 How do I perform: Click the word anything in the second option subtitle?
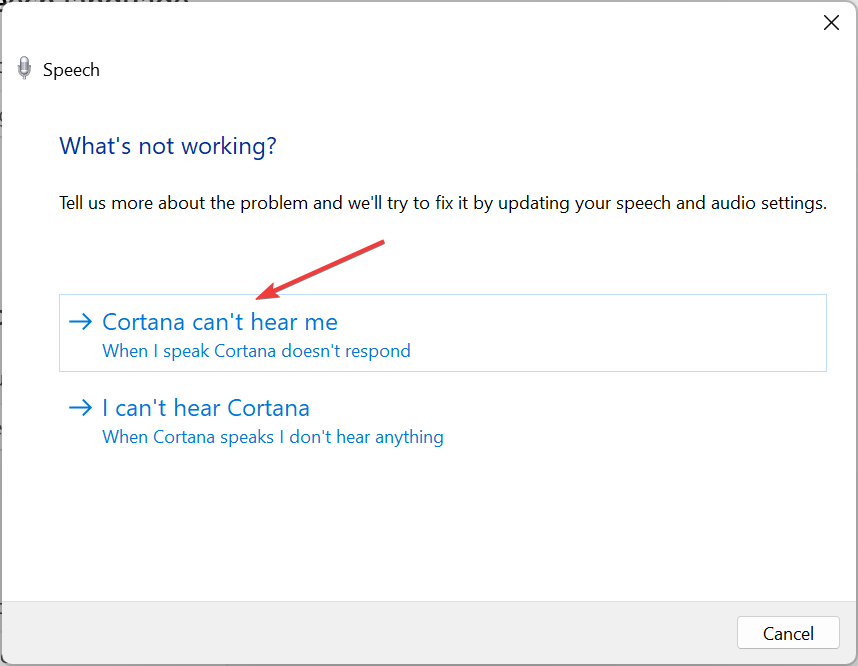409,437
